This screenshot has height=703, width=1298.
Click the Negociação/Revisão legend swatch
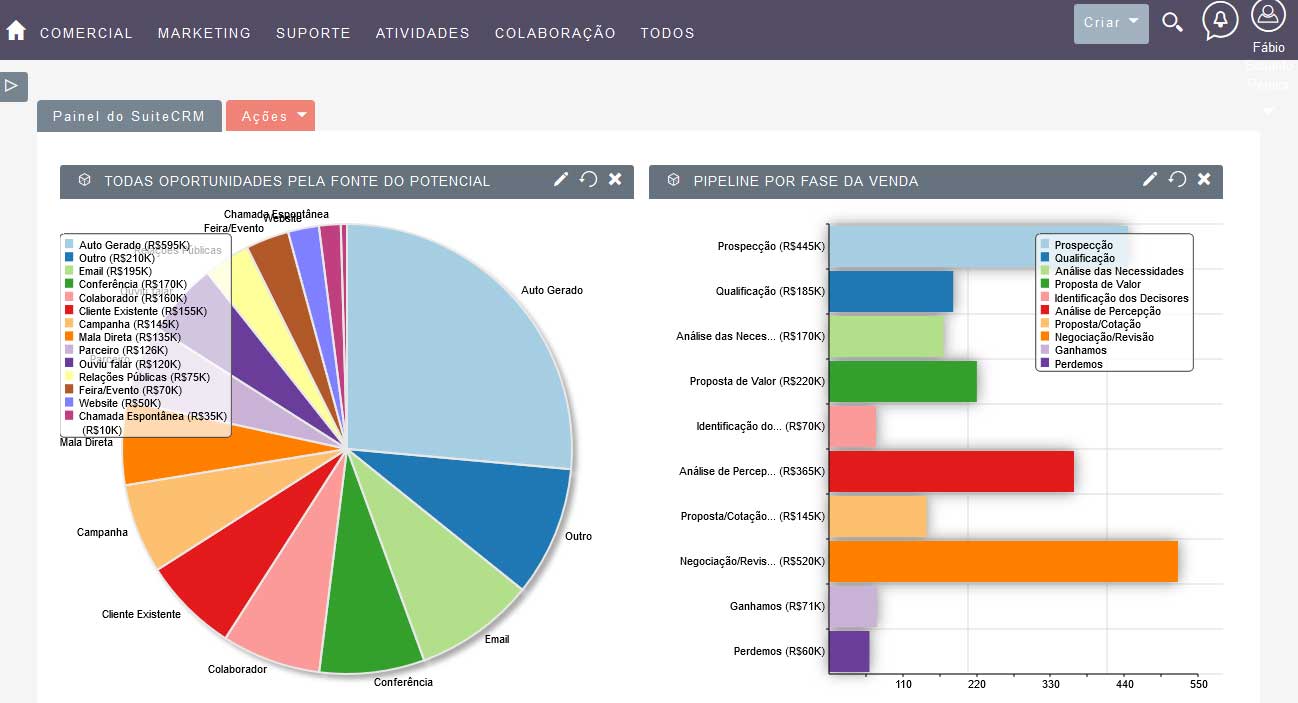point(1045,337)
